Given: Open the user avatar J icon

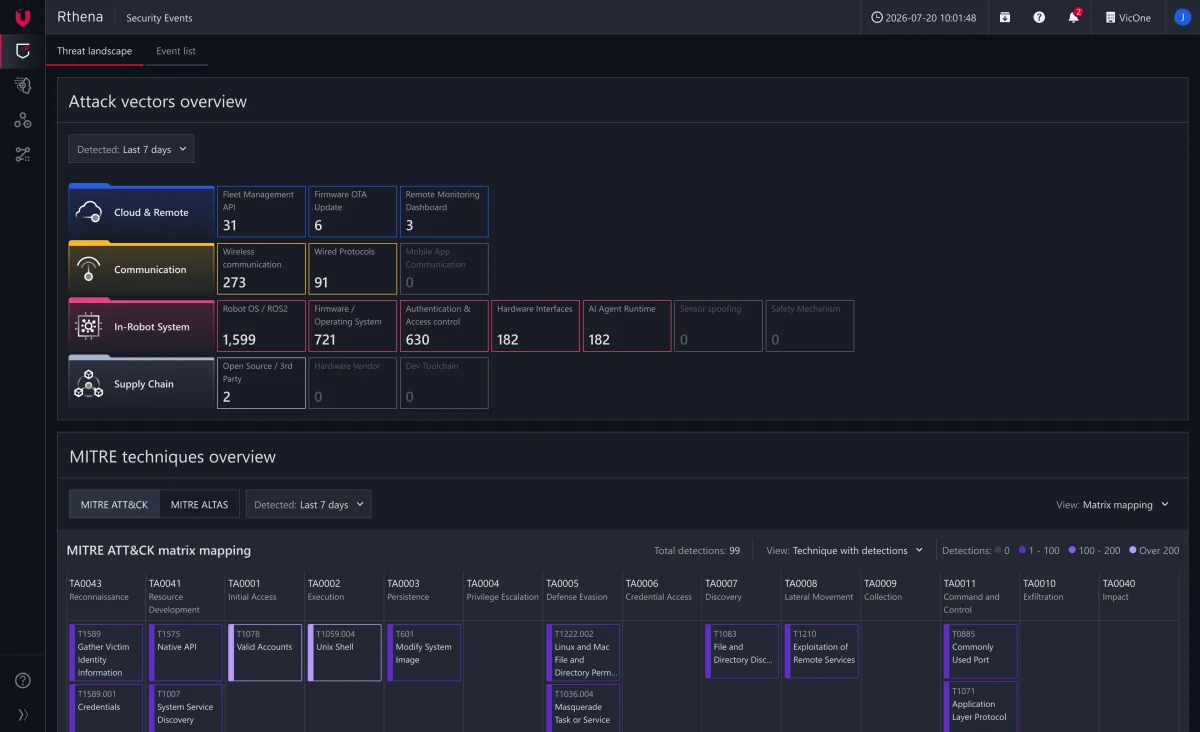Looking at the screenshot, I should click(x=1182, y=17).
